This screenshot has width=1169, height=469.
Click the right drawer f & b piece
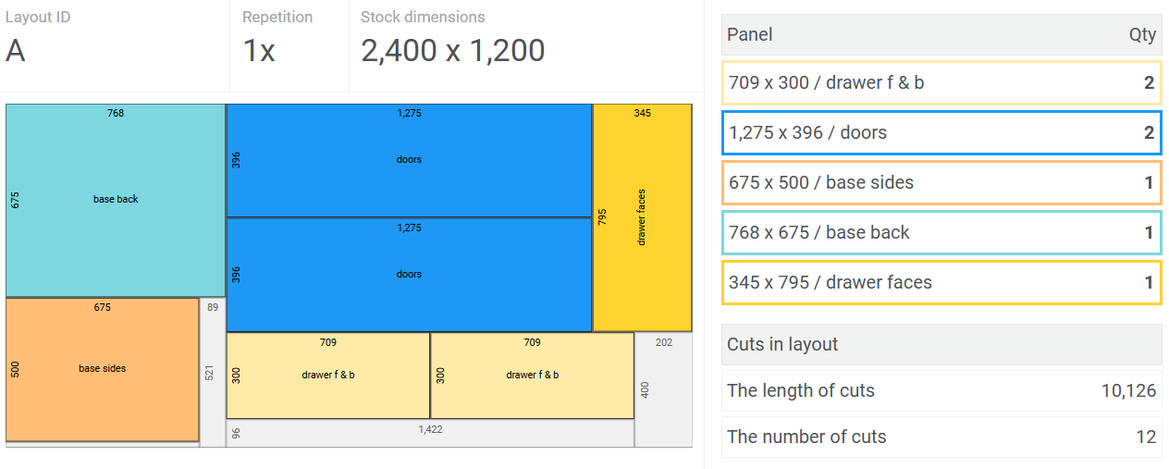532,375
